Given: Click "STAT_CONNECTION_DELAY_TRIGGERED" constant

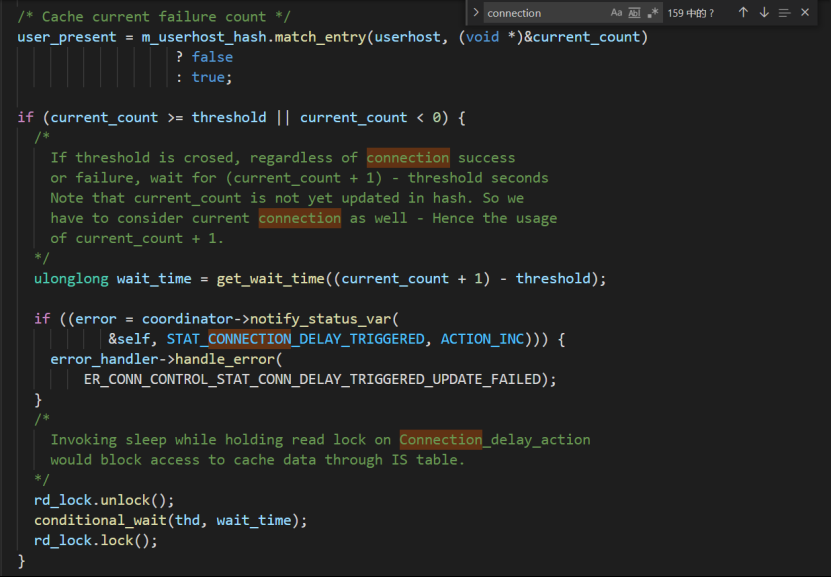Looking at the screenshot, I should [296, 339].
